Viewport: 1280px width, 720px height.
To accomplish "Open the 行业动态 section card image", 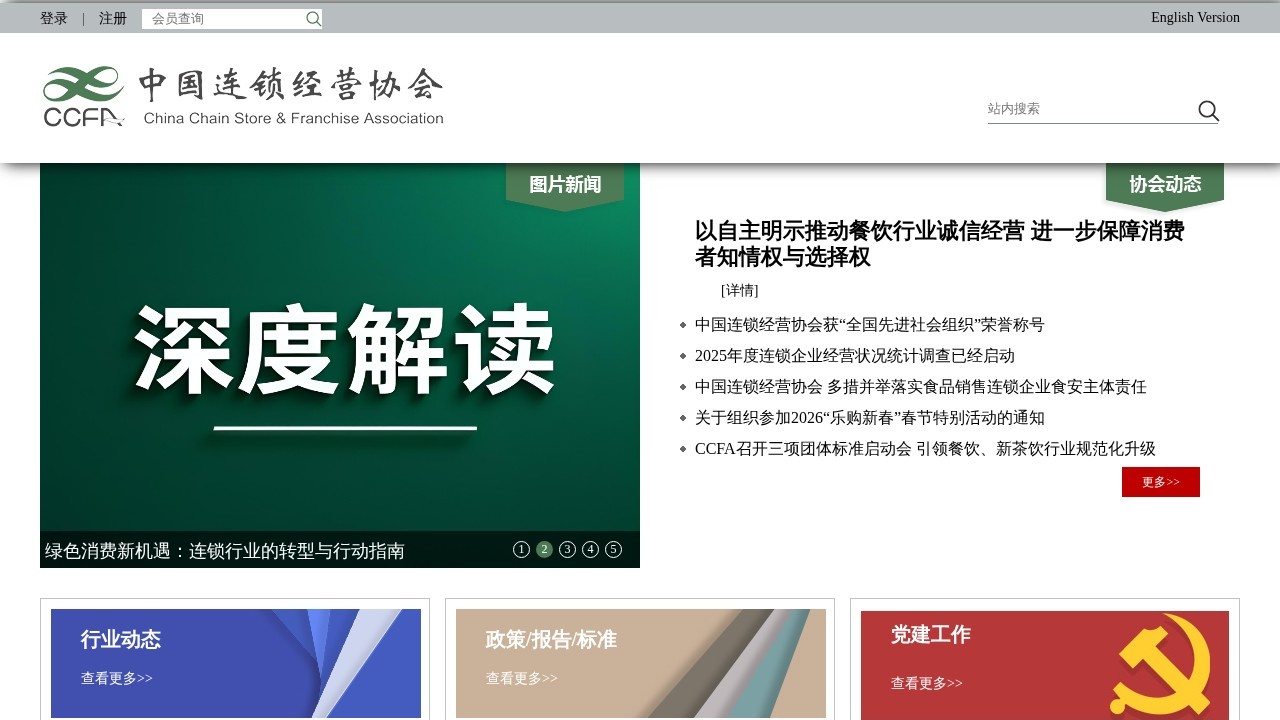I will [237, 663].
